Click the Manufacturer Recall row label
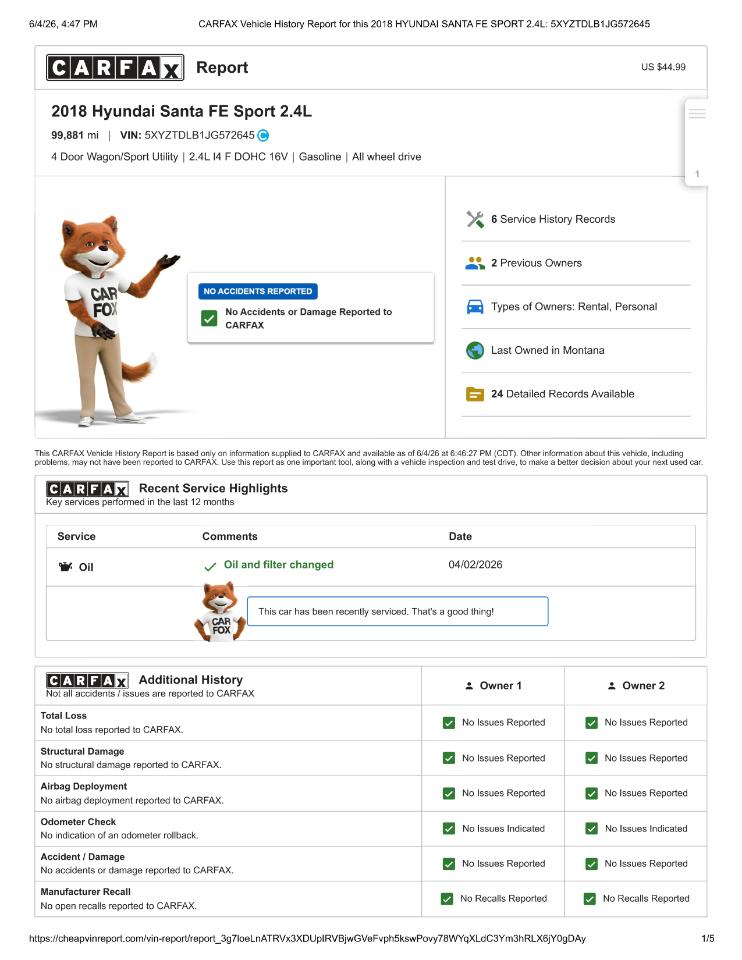 coord(86,891)
